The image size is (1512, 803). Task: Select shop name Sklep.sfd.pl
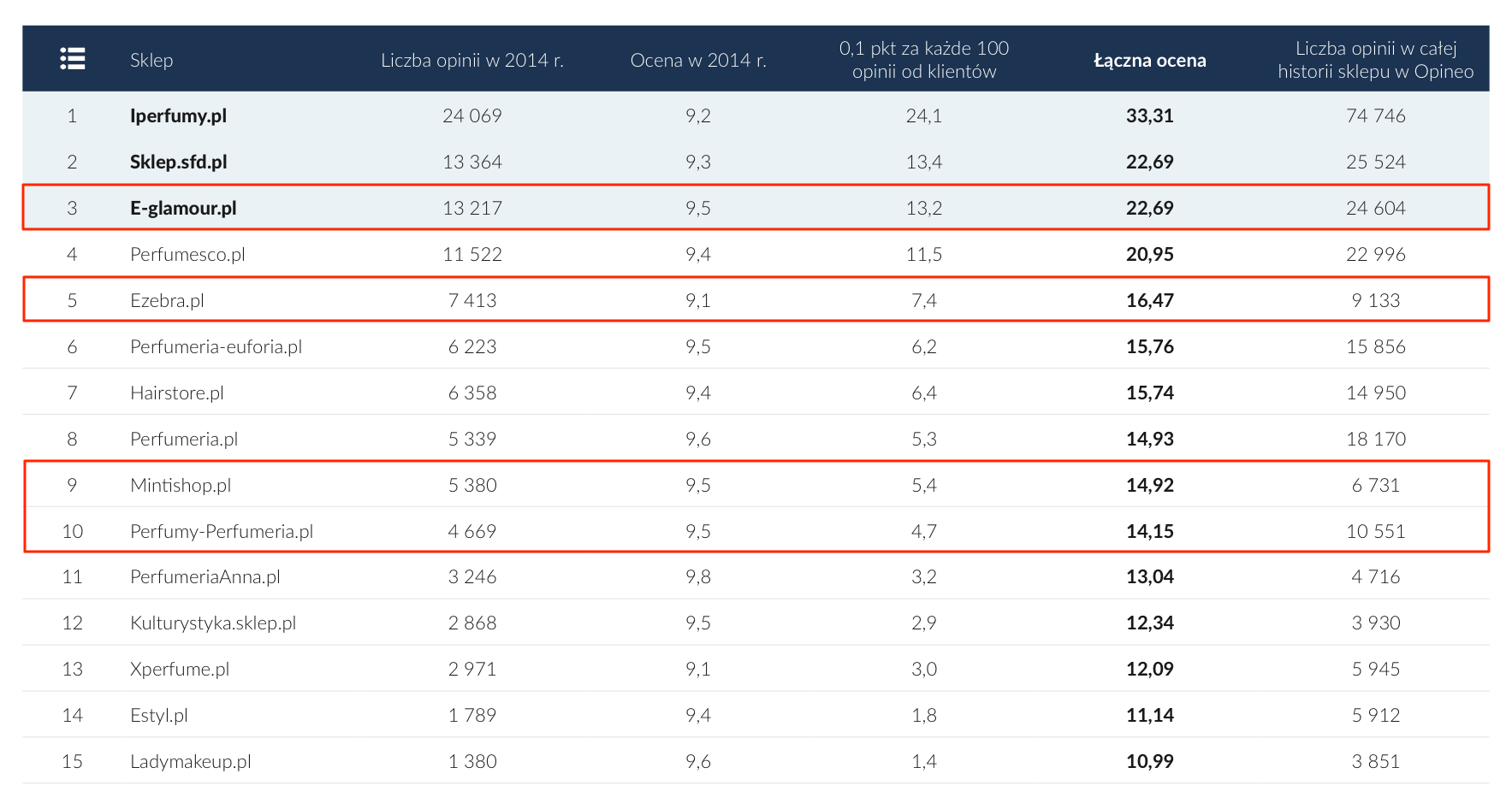point(179,162)
